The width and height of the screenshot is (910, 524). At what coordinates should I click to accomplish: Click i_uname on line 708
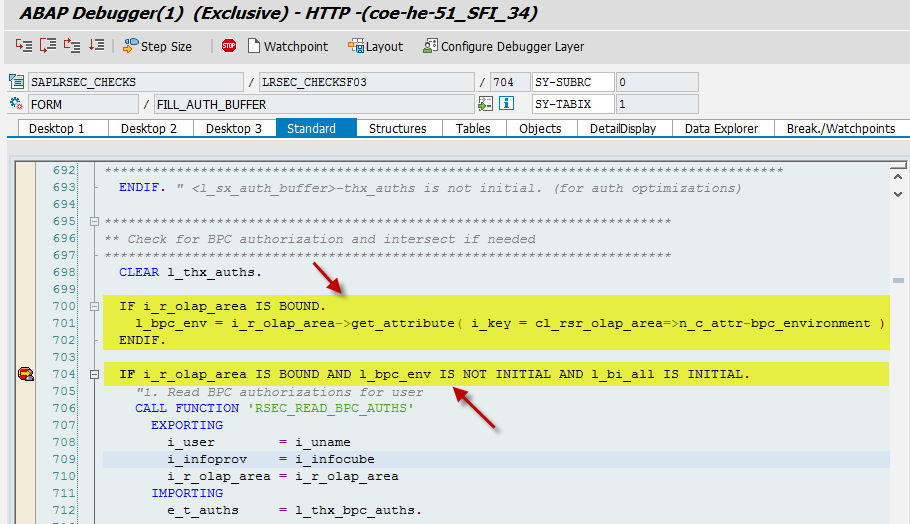tap(323, 442)
